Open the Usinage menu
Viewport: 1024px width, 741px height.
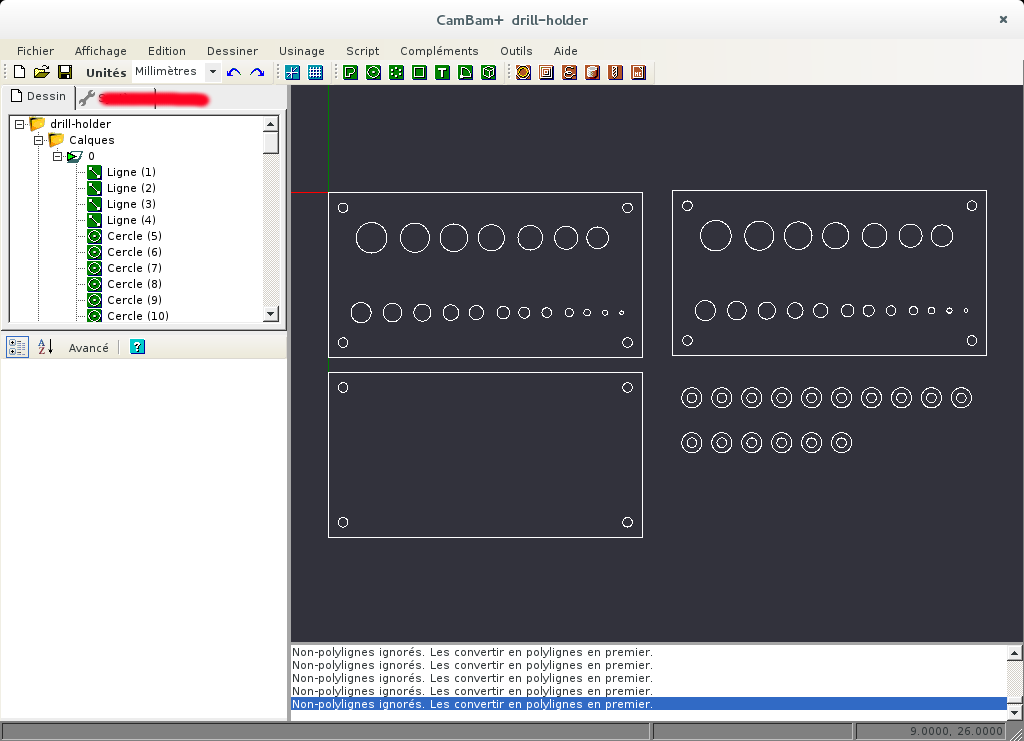click(x=301, y=51)
